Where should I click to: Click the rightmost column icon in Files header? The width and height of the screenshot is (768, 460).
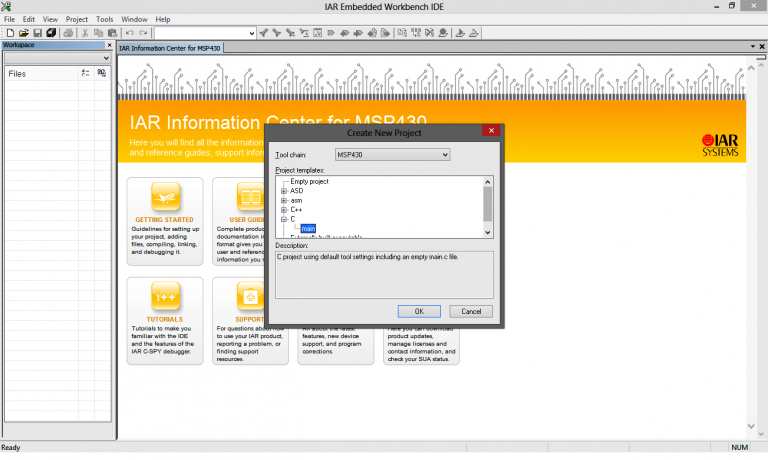pos(101,73)
